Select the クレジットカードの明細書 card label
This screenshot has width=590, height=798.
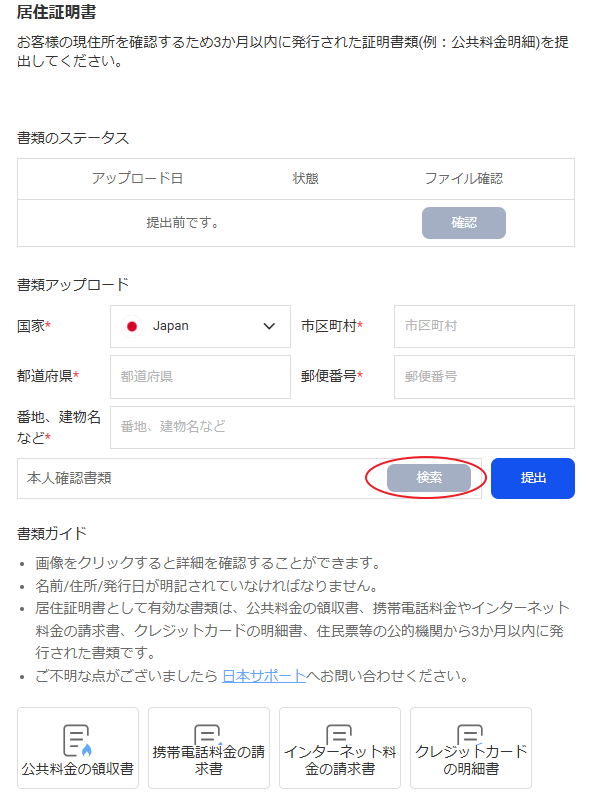point(471,760)
